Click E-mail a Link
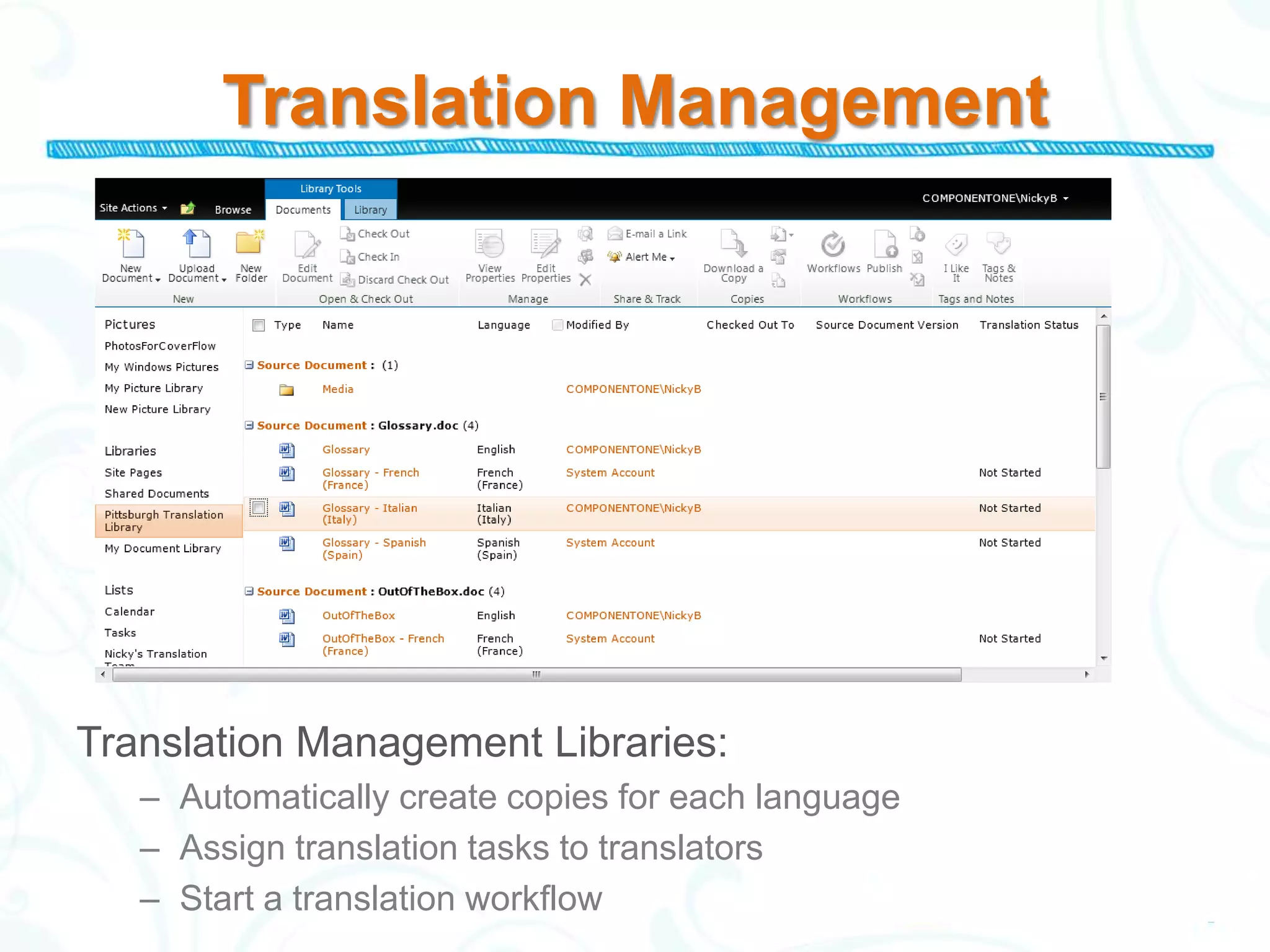The width and height of the screenshot is (1270, 952). pyautogui.click(x=647, y=234)
